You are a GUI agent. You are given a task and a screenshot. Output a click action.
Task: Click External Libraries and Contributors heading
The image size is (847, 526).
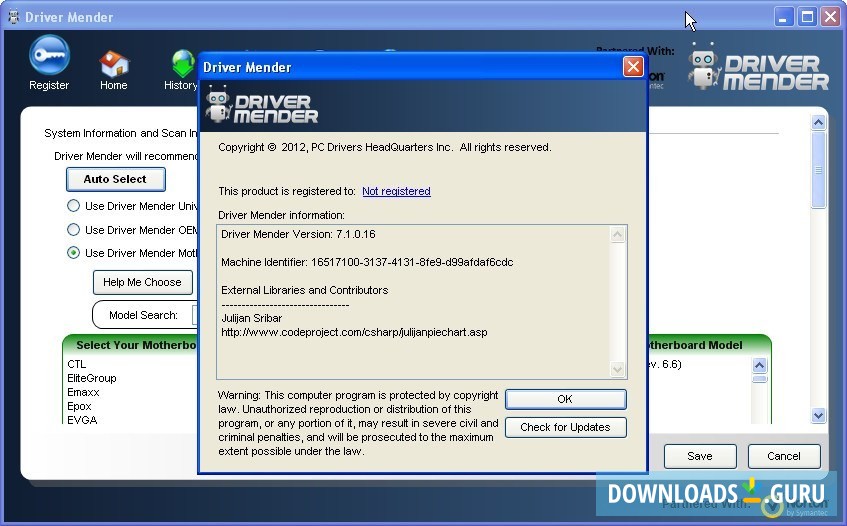click(x=305, y=291)
